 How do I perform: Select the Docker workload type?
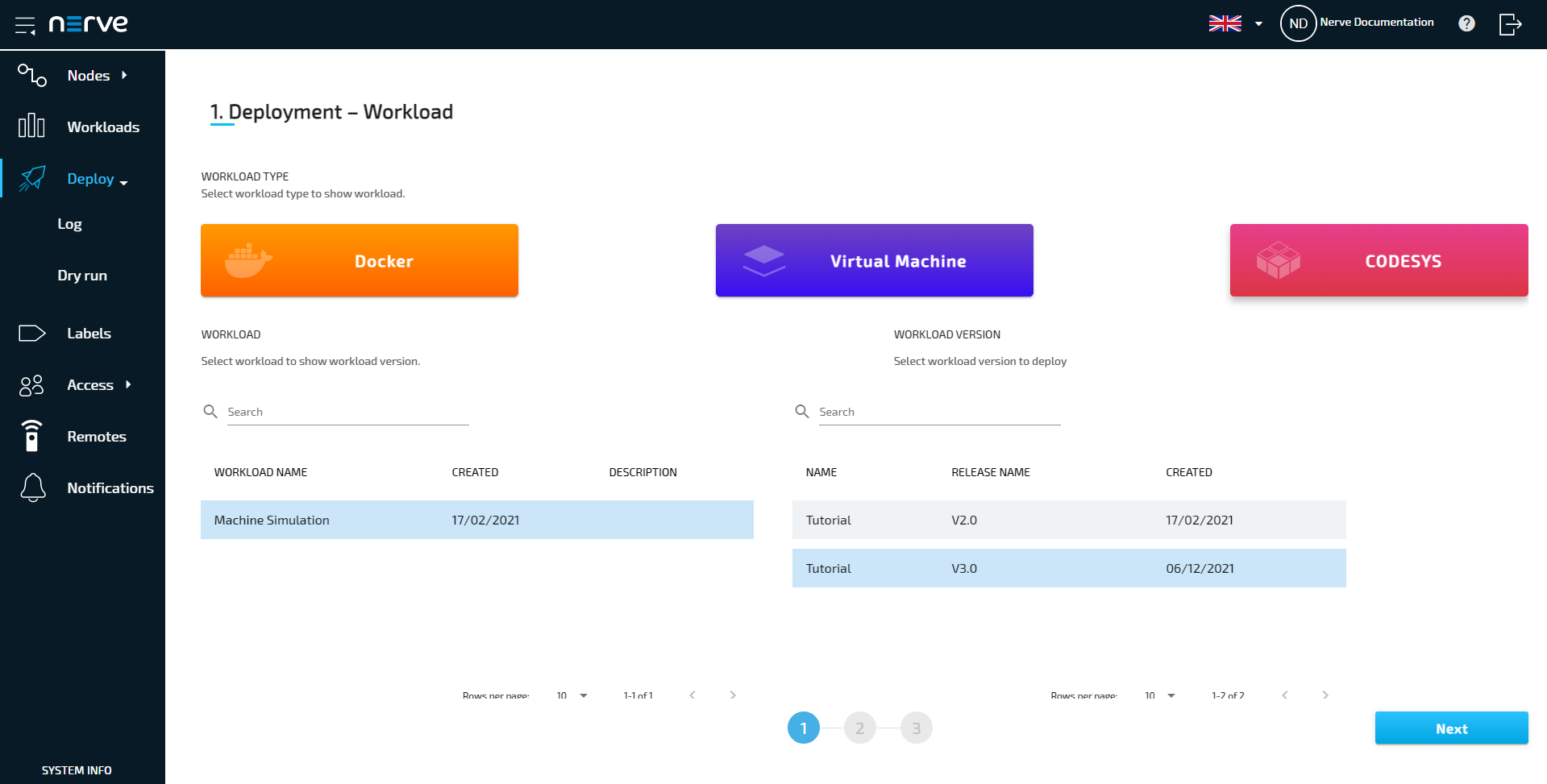[x=359, y=260]
